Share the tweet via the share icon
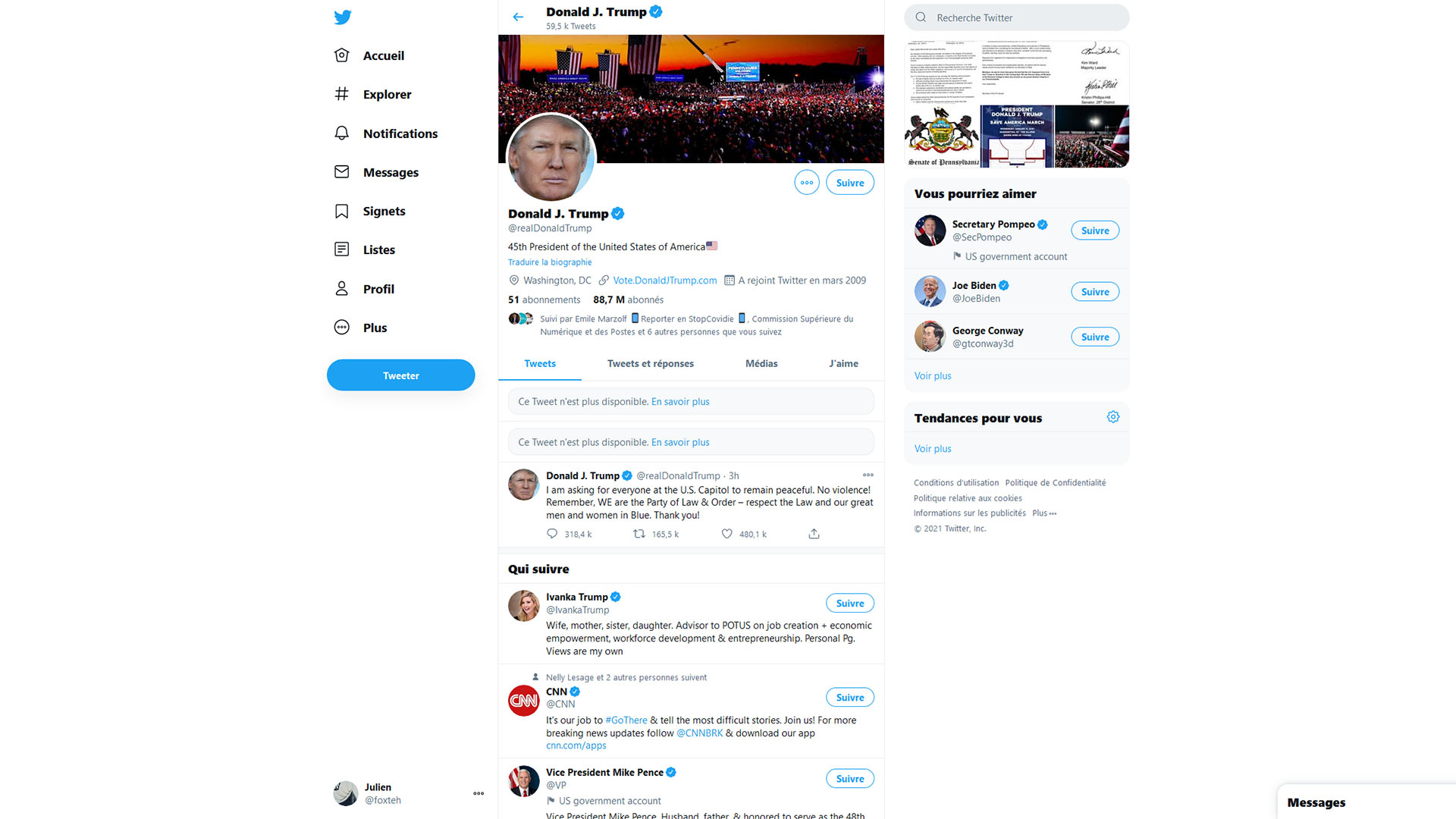This screenshot has height=819, width=1456. pyautogui.click(x=814, y=534)
